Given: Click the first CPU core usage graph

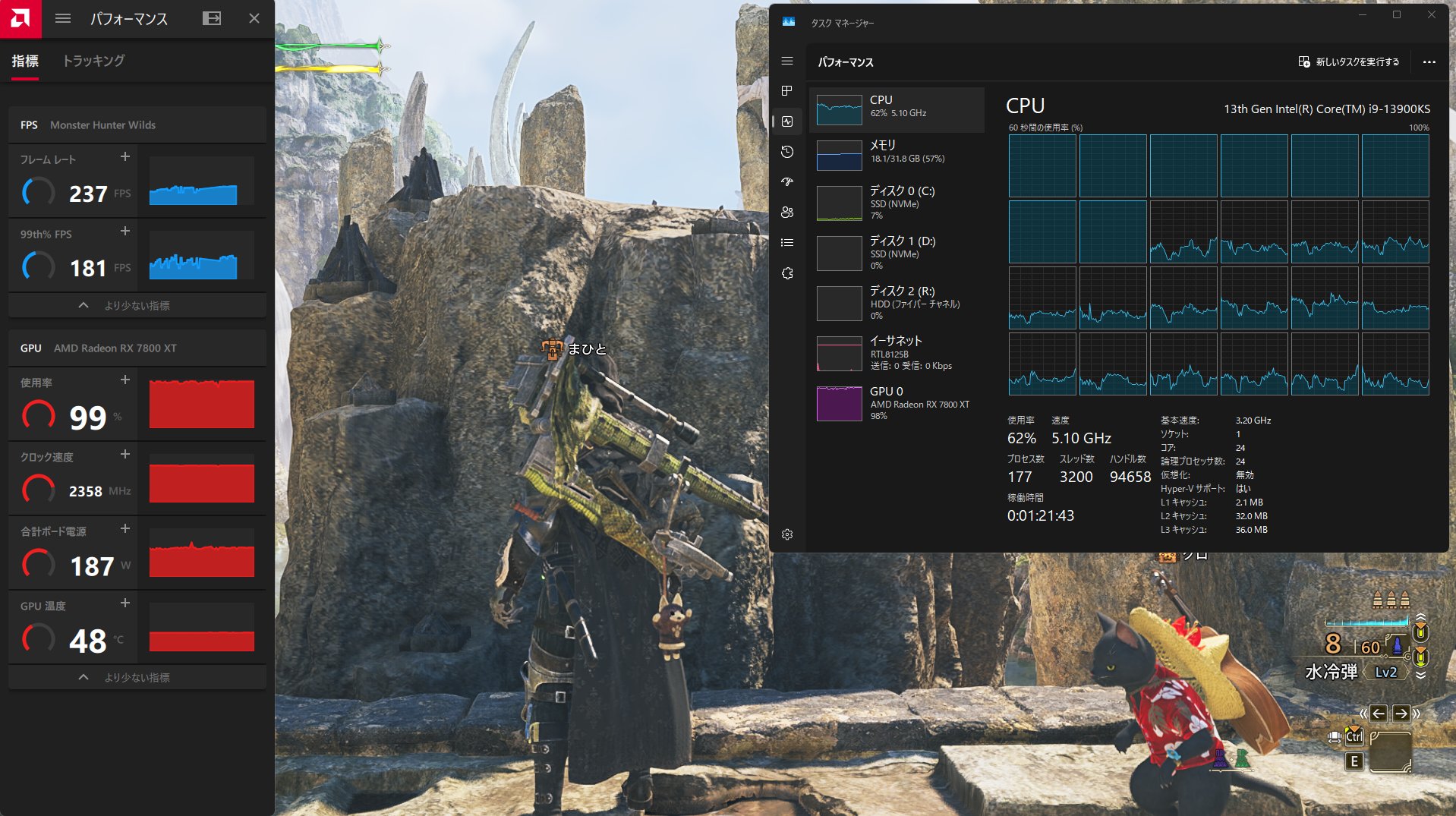Looking at the screenshot, I should point(1042,165).
